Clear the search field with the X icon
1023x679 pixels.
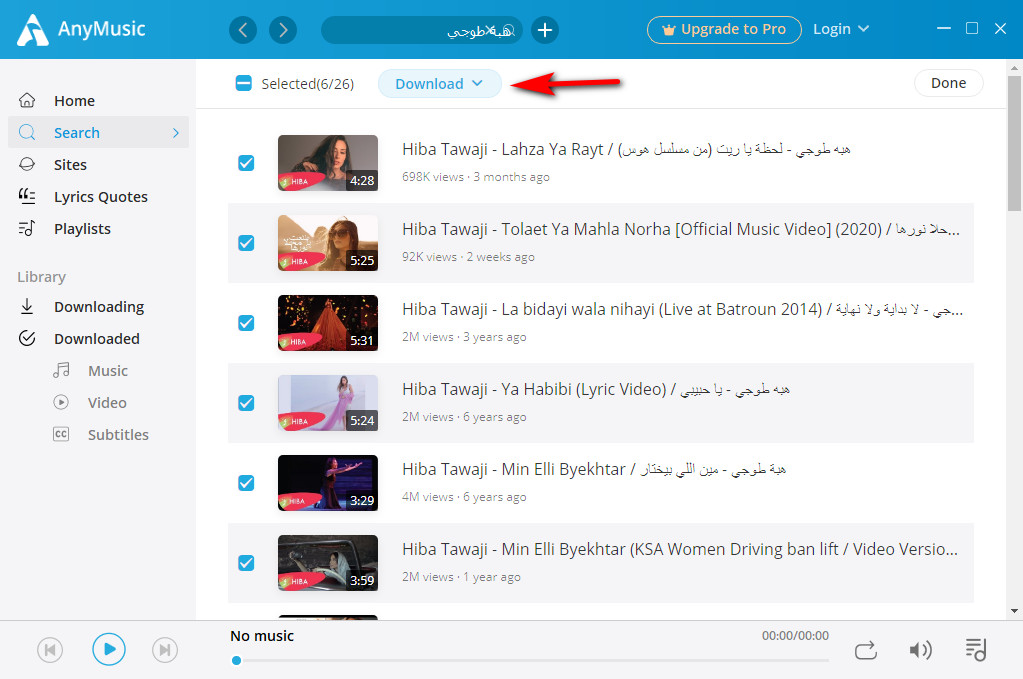tap(489, 30)
